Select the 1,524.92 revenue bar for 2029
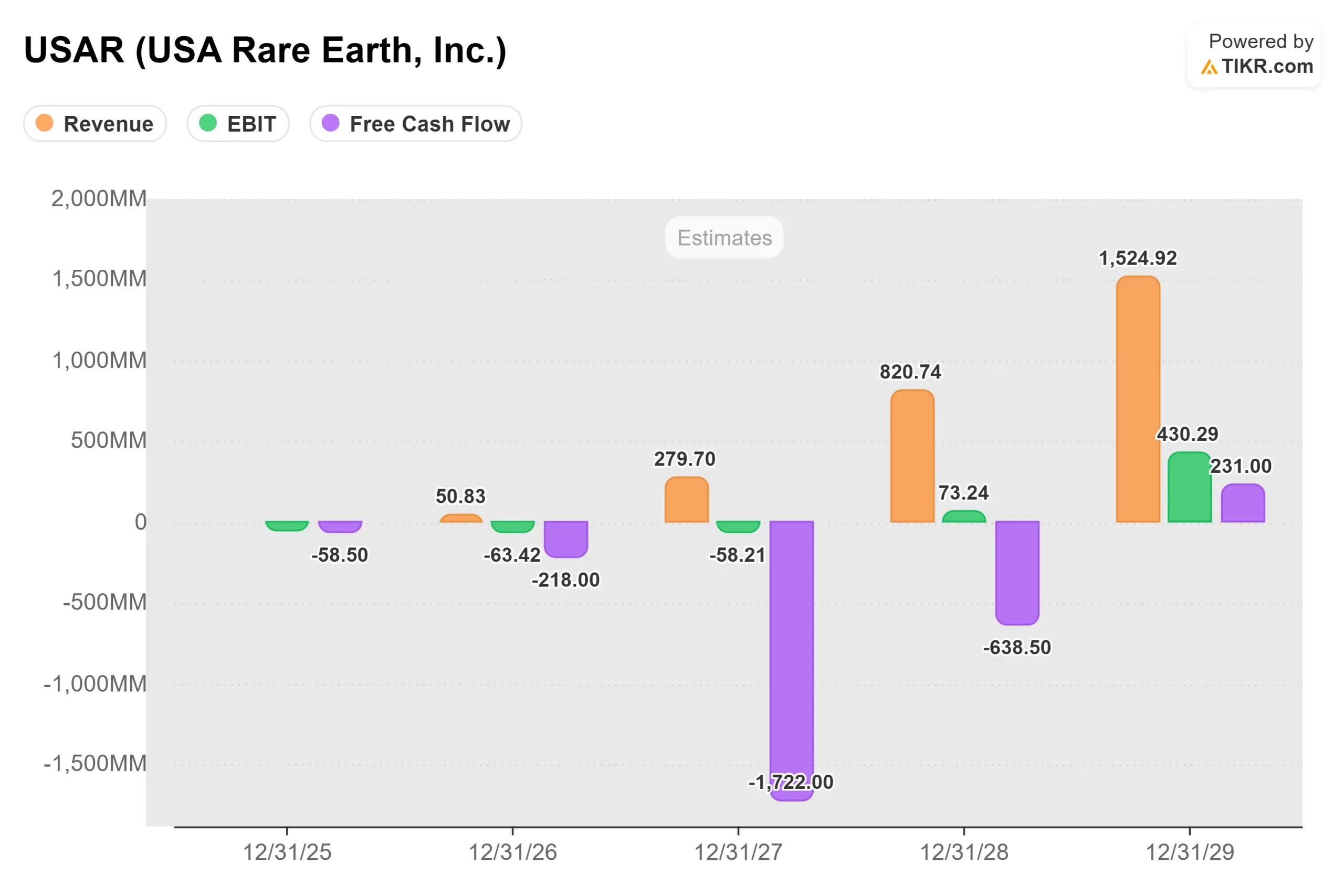Image resolution: width=1344 pixels, height=896 pixels. 1138,399
